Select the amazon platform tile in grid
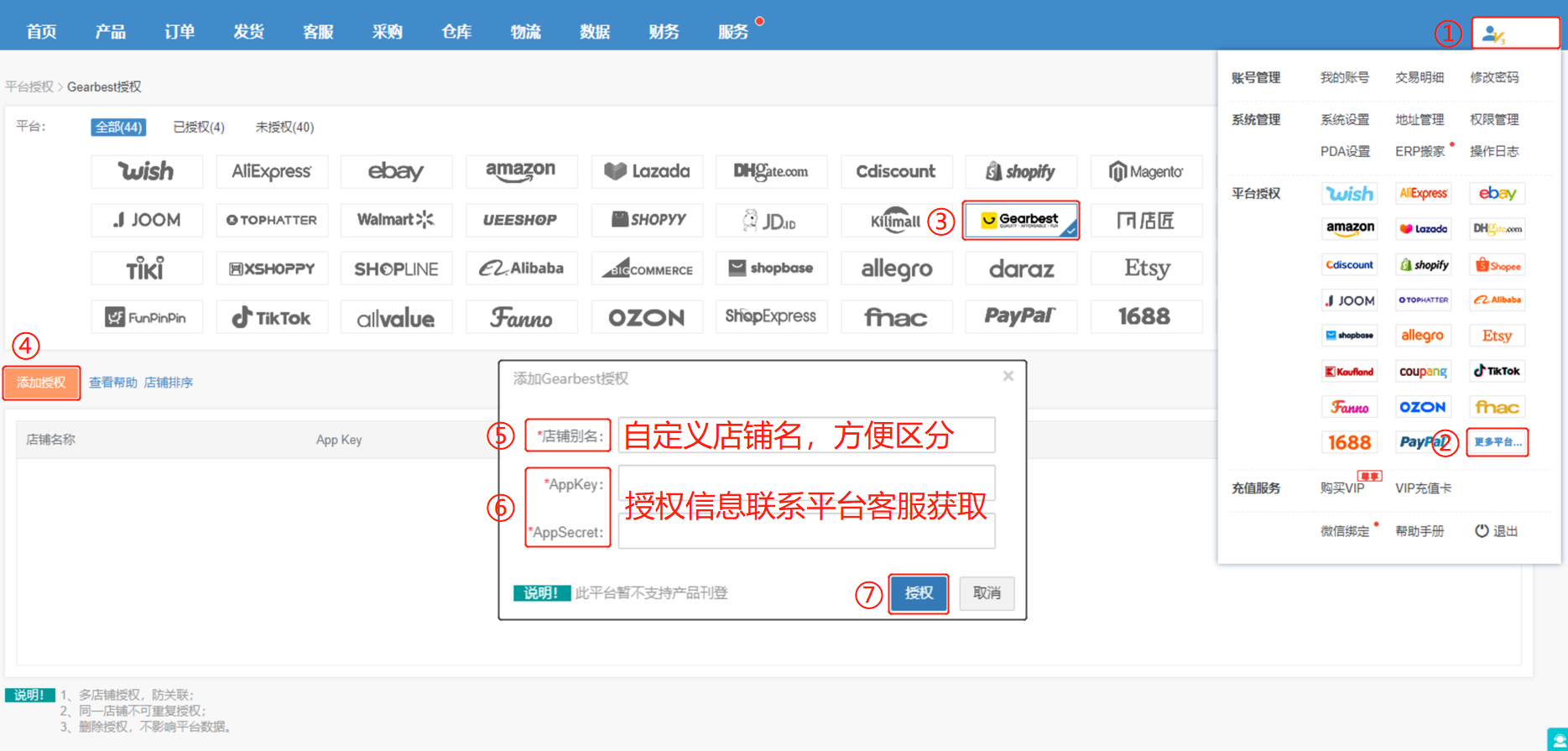Image resolution: width=1568 pixels, height=751 pixels. [521, 171]
